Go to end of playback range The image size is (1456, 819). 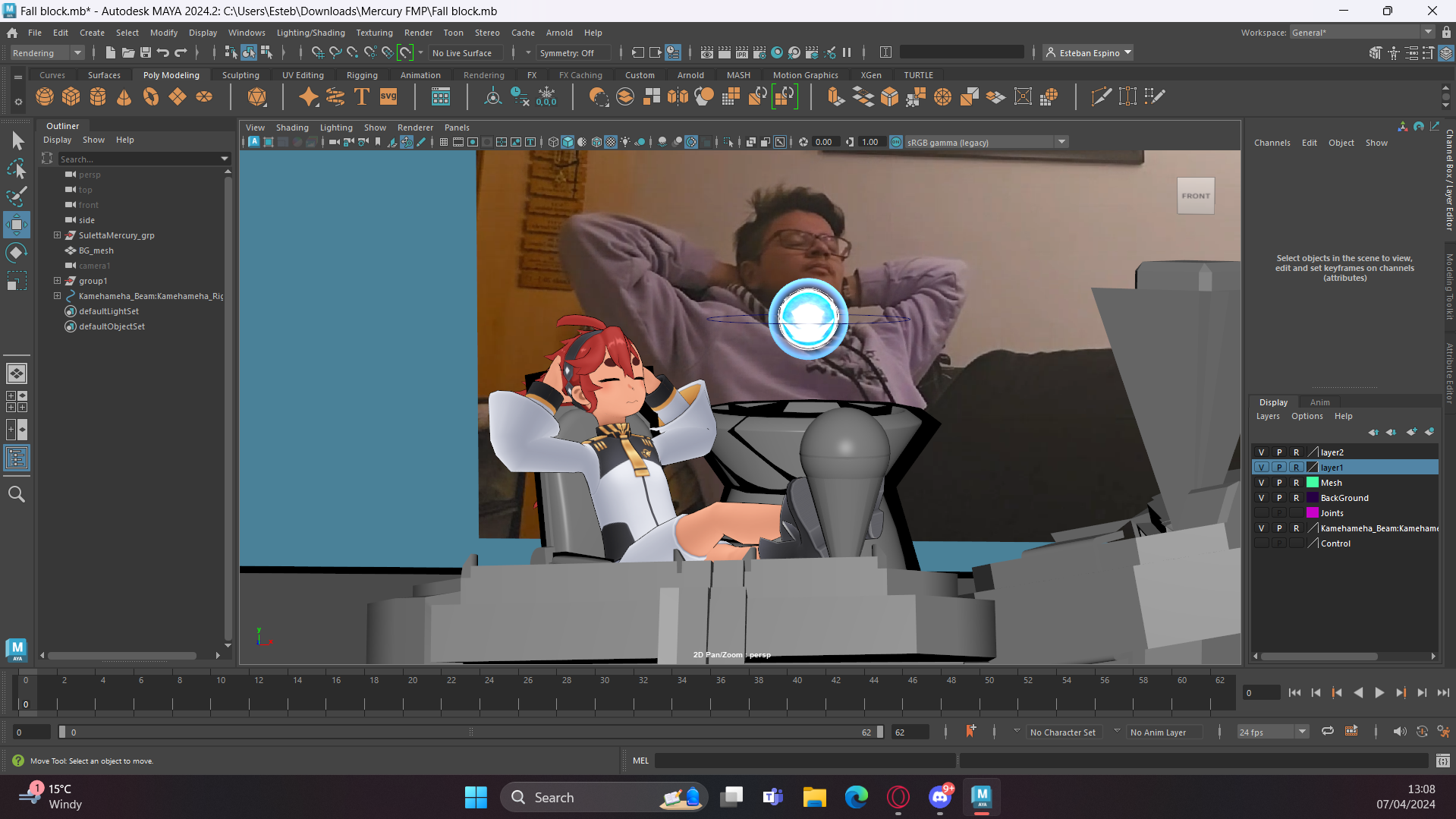point(1443,692)
